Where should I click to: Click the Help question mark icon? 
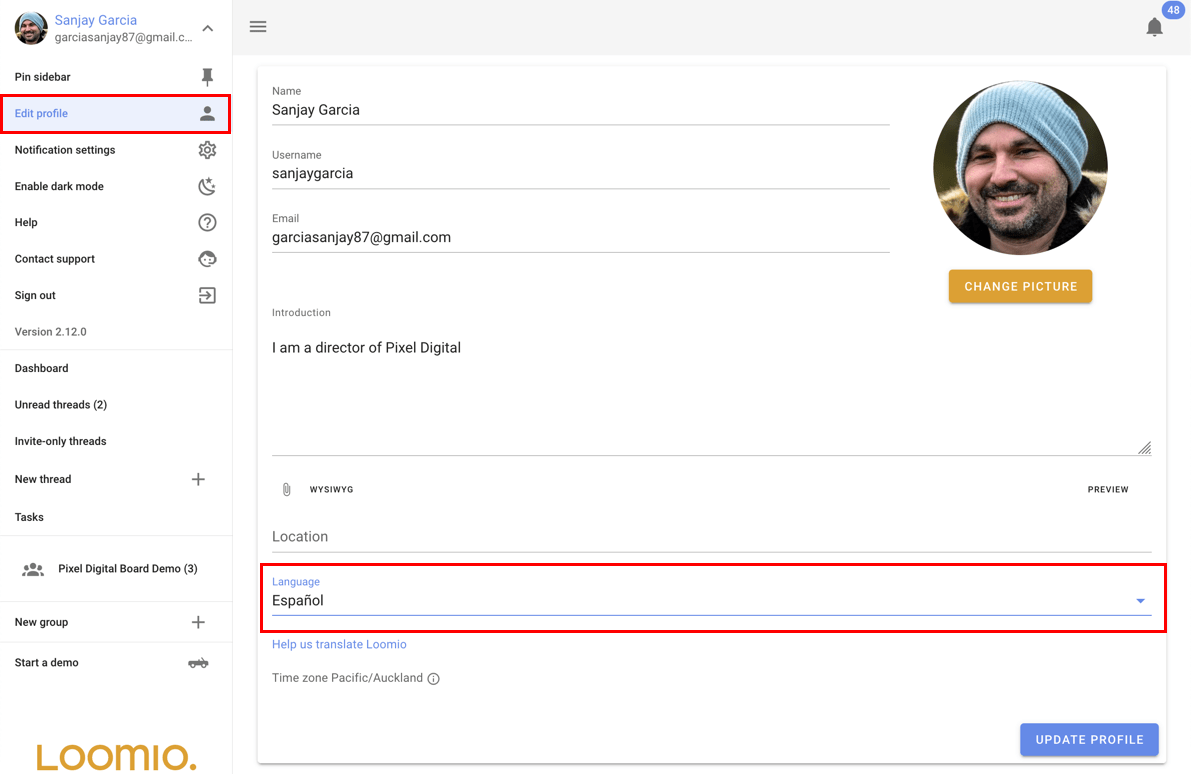point(207,223)
